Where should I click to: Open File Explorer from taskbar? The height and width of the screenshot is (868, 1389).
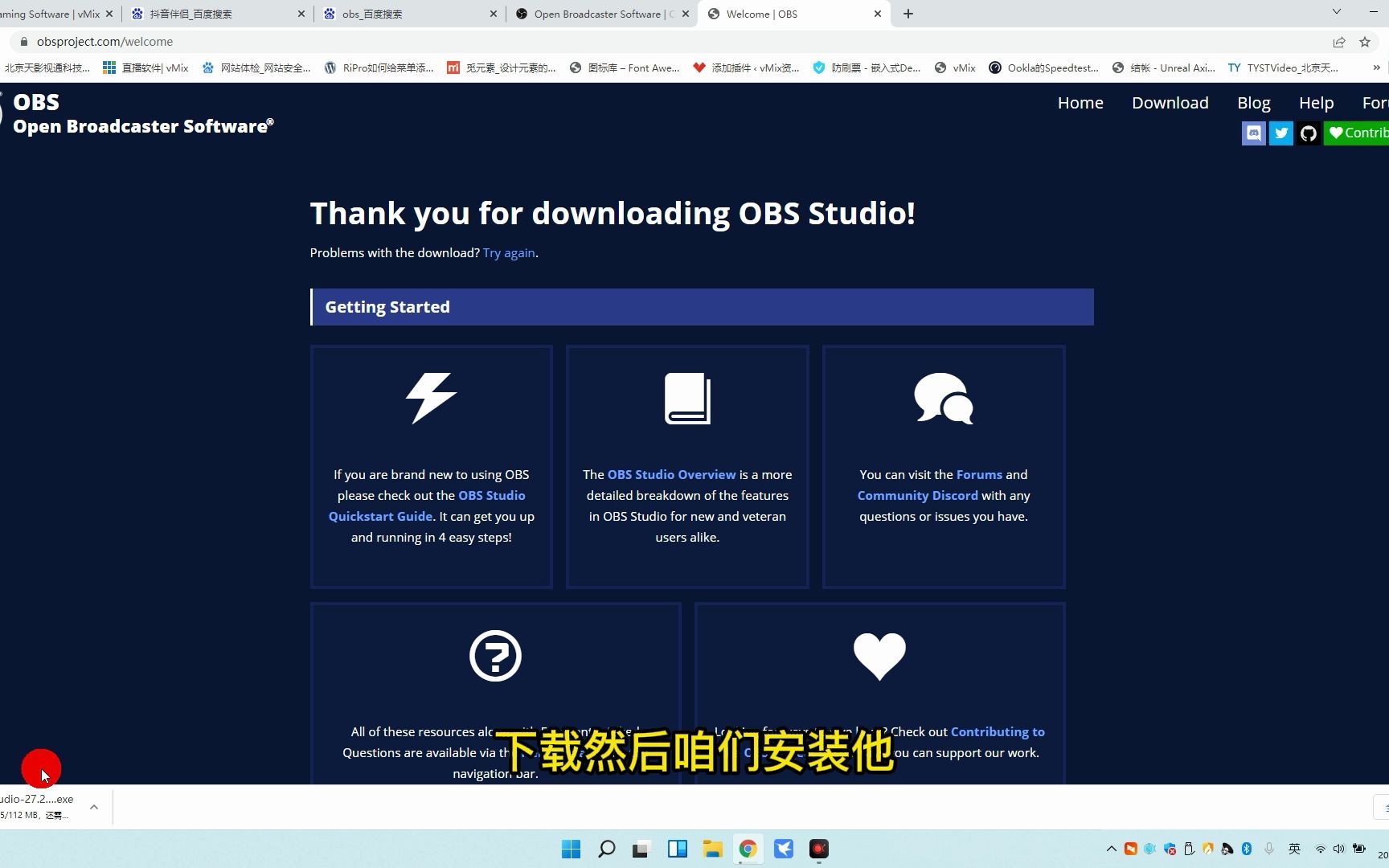712,849
